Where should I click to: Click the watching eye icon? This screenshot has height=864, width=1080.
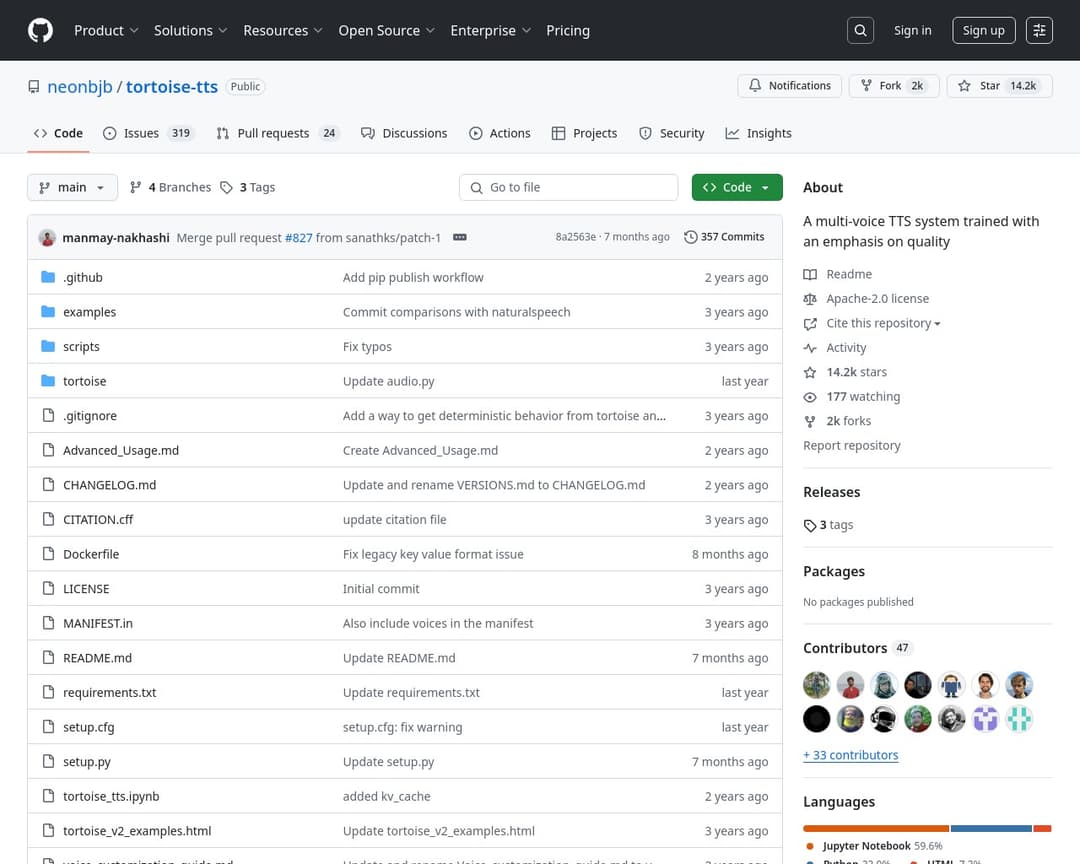point(810,397)
